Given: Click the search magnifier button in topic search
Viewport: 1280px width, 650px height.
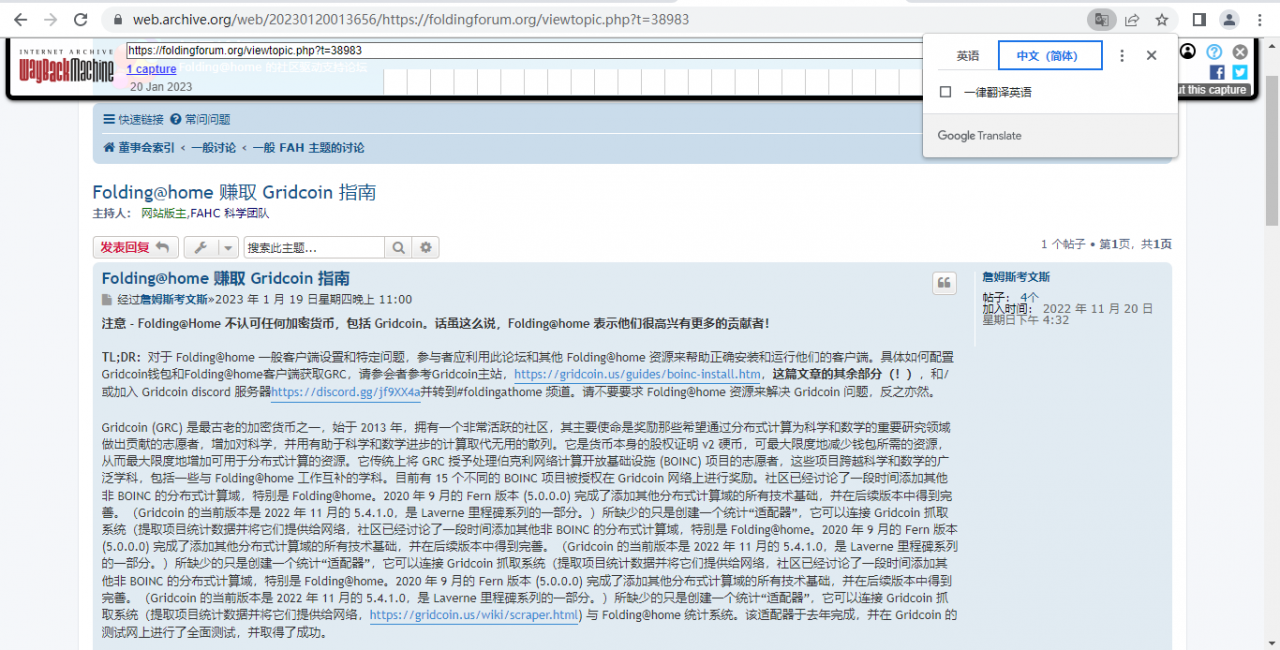Looking at the screenshot, I should coord(398,248).
